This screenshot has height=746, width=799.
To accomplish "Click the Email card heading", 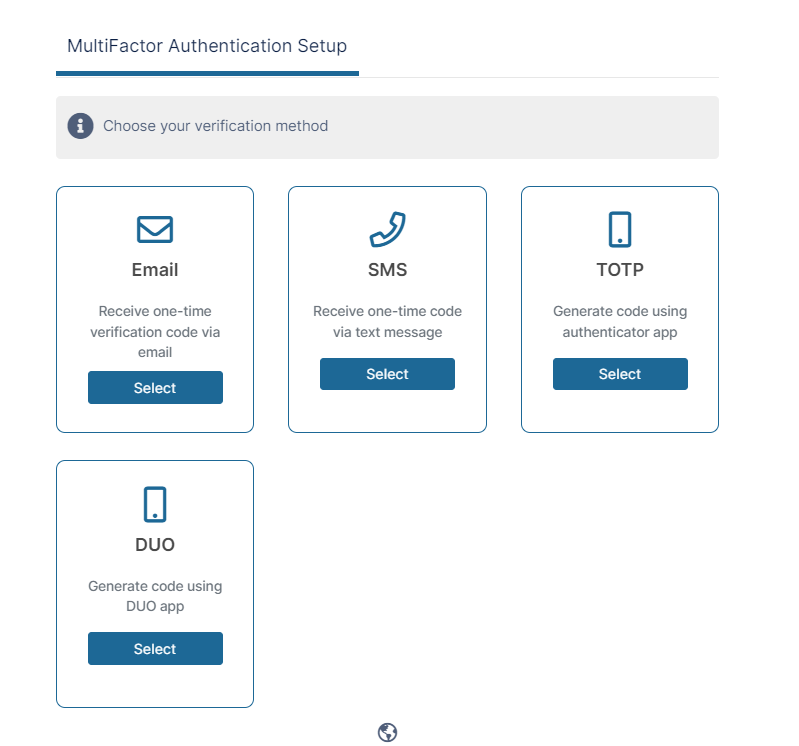I will (155, 270).
